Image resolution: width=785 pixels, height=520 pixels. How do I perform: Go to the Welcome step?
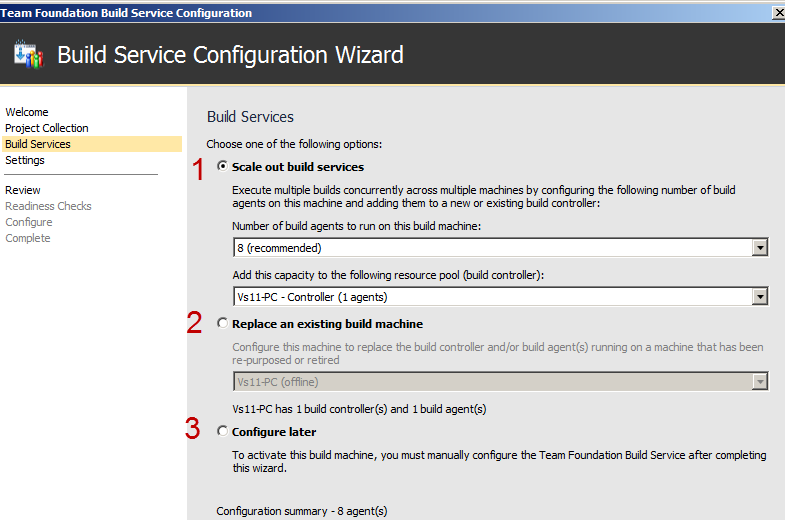27,112
